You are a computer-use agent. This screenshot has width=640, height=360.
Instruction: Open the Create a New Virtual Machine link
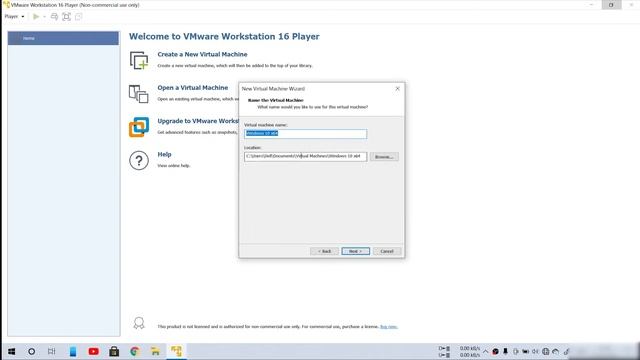202,54
